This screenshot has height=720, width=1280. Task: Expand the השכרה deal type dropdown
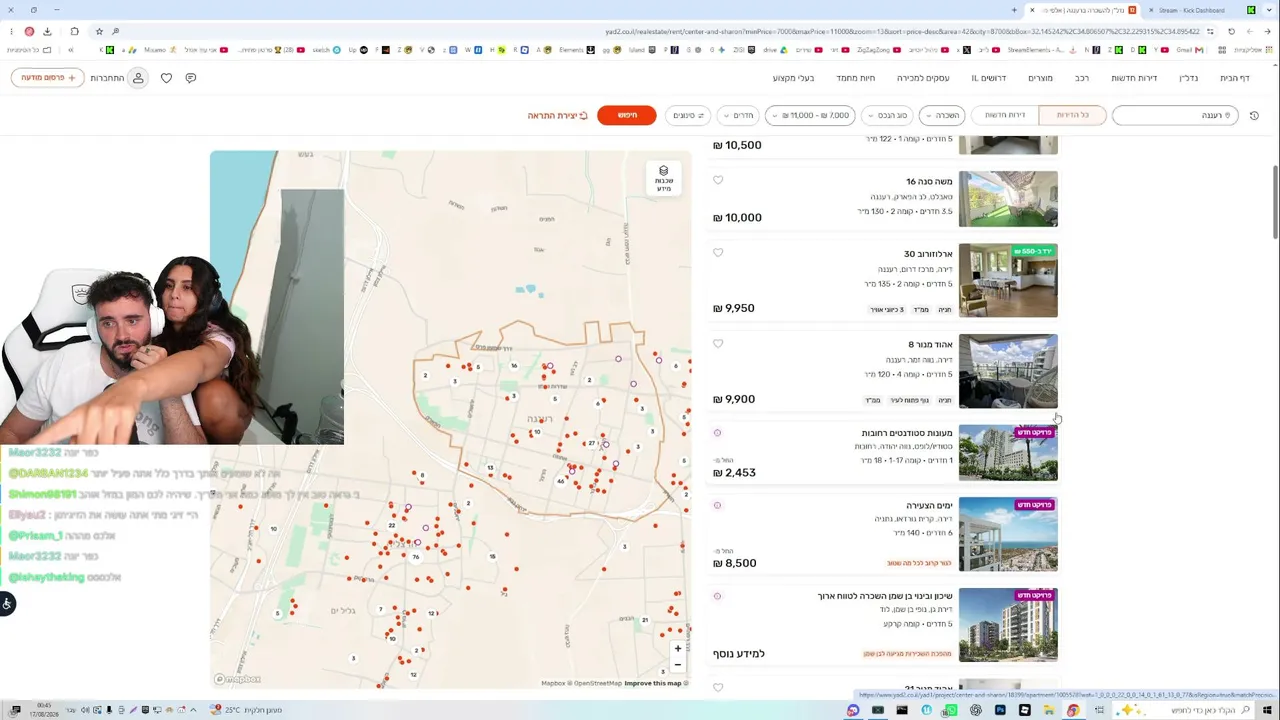click(x=942, y=115)
